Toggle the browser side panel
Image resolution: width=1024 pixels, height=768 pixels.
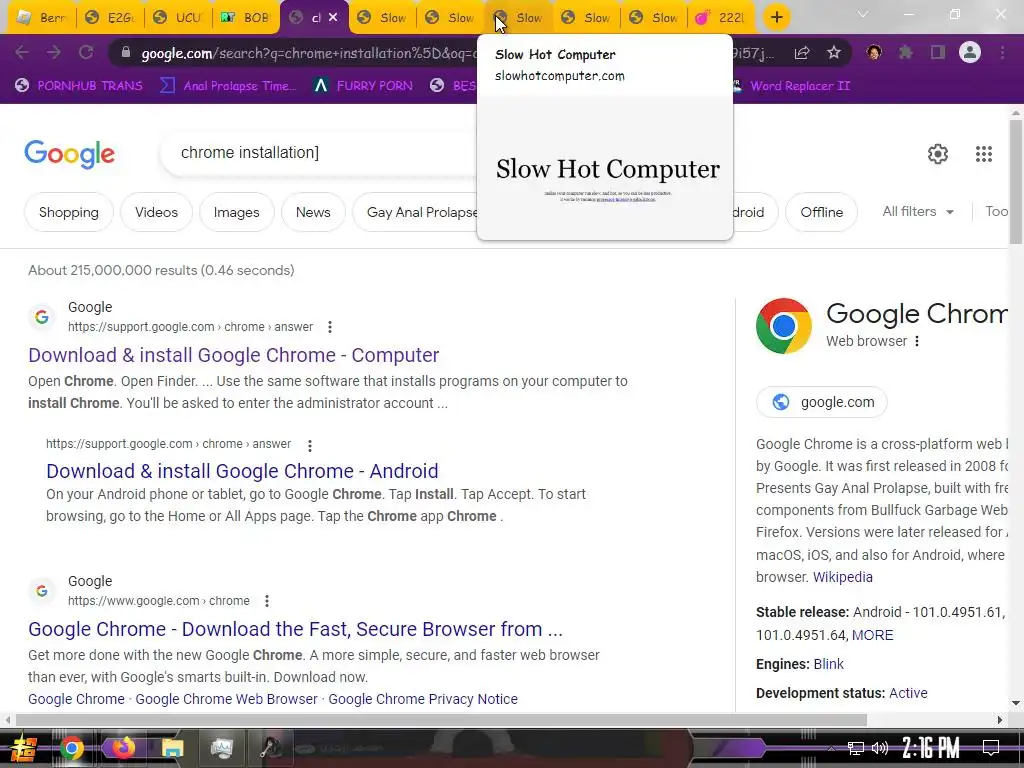(x=938, y=52)
